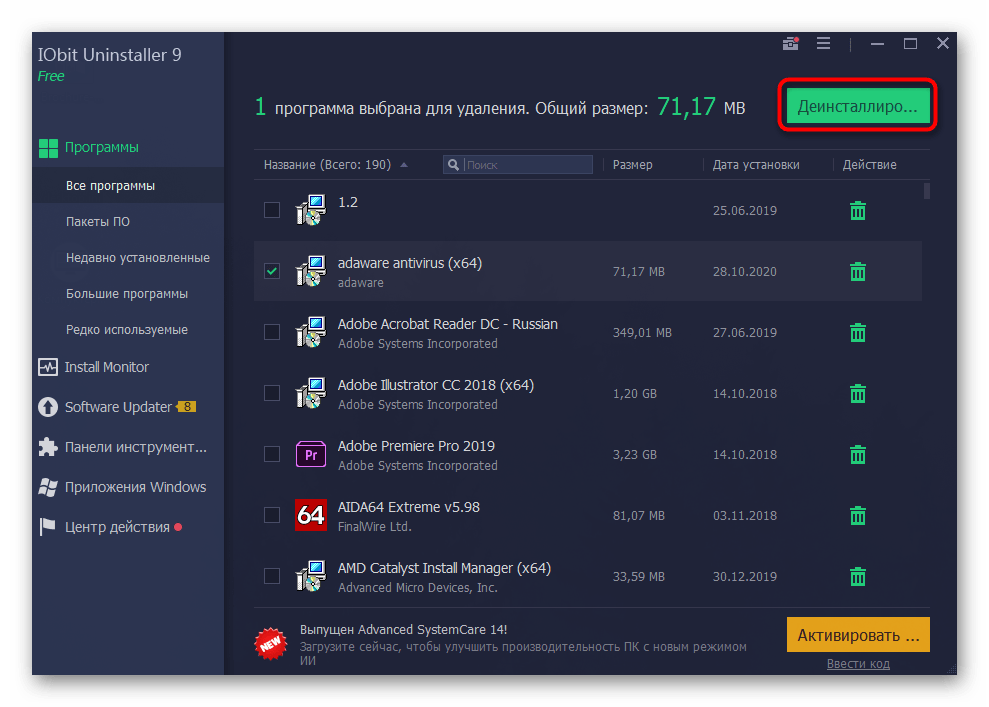The image size is (989, 707).
Task: Click trash icon for Adobe Acrobat Reader DC
Action: (x=857, y=332)
